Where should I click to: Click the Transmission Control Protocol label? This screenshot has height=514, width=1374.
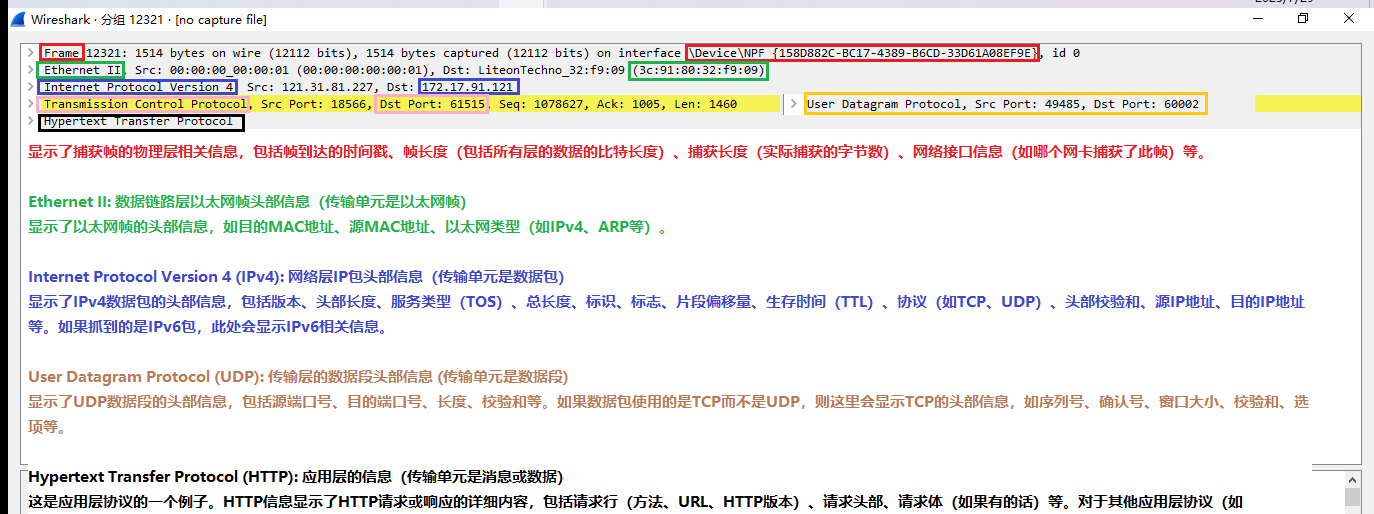click(x=144, y=104)
